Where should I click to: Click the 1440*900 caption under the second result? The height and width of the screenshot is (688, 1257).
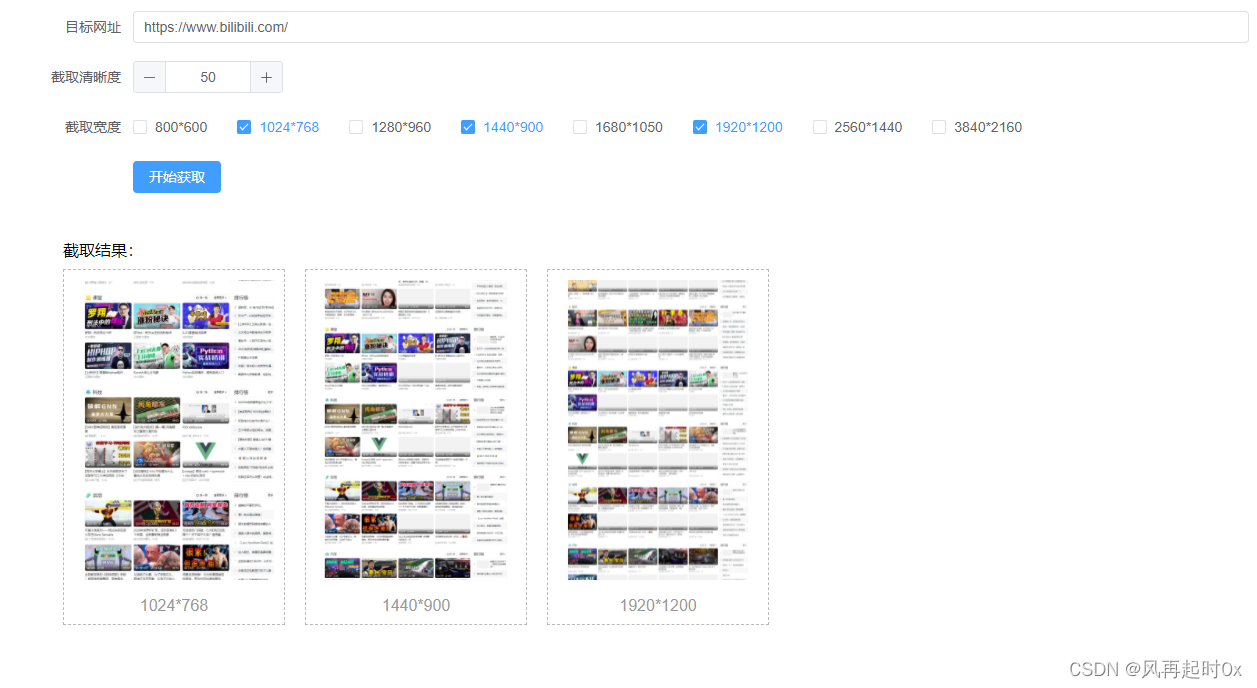click(x=416, y=605)
